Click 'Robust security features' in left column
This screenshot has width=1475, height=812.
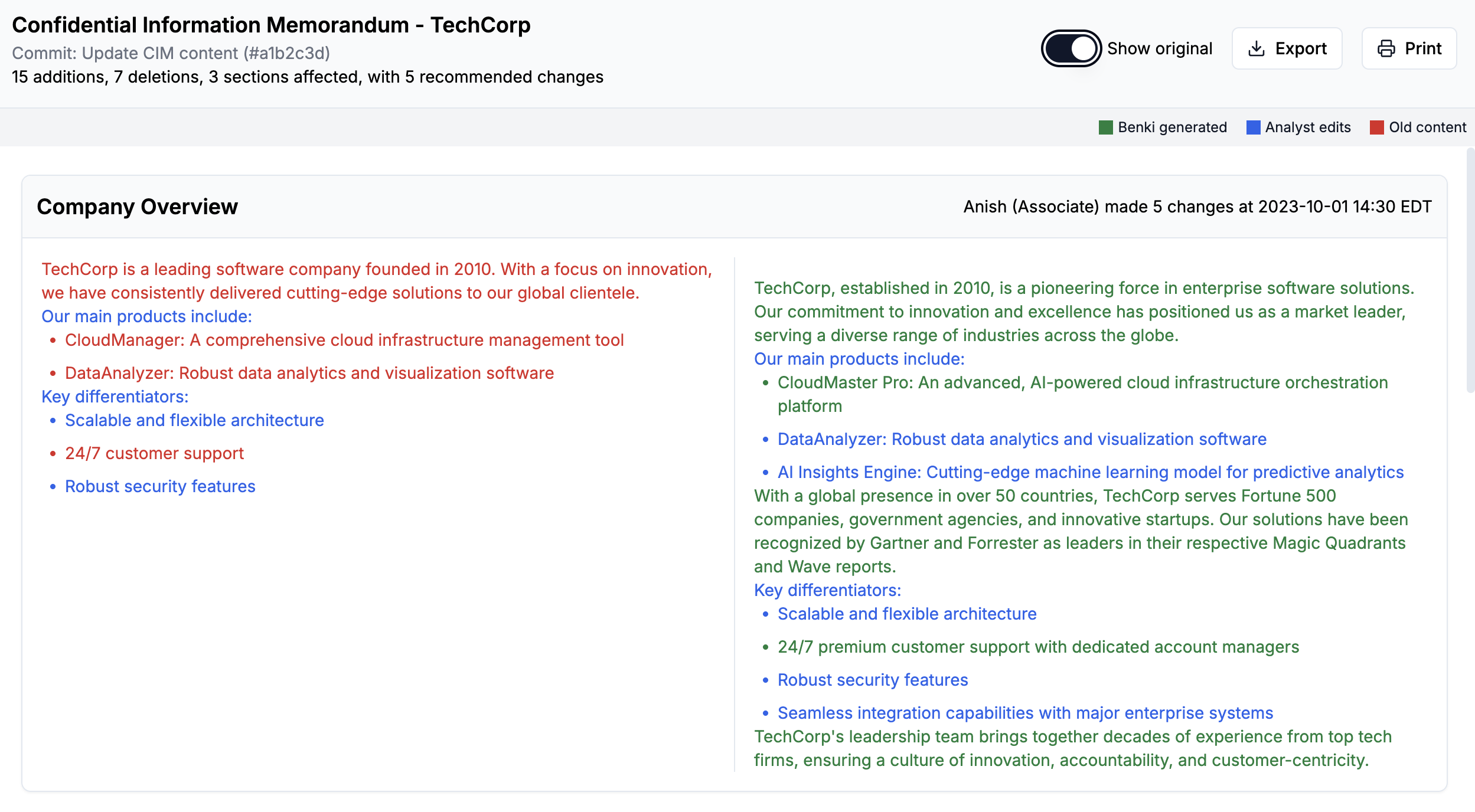pos(160,486)
